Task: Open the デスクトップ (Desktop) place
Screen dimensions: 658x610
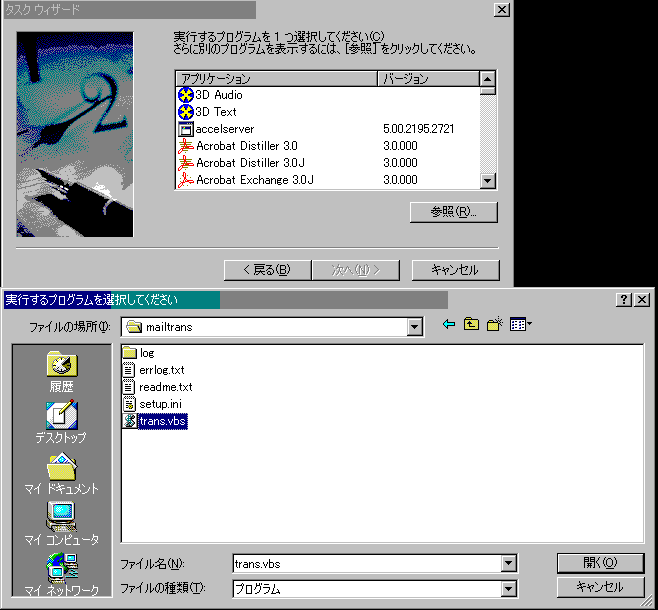Action: tap(62, 422)
